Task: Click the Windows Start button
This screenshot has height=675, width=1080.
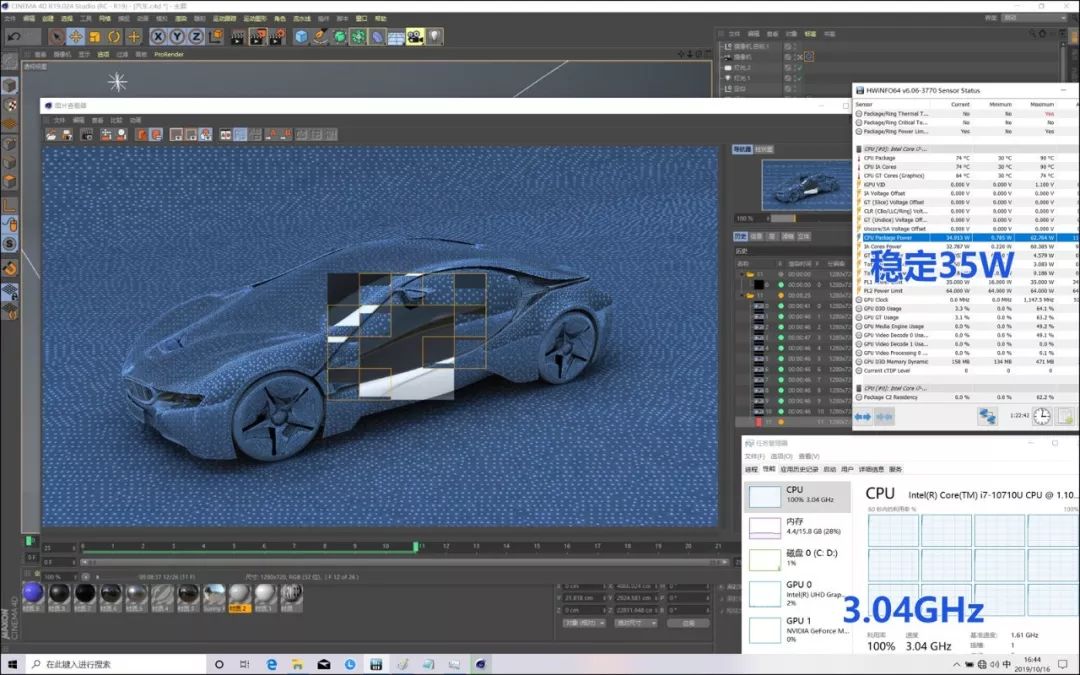Action: [13, 664]
